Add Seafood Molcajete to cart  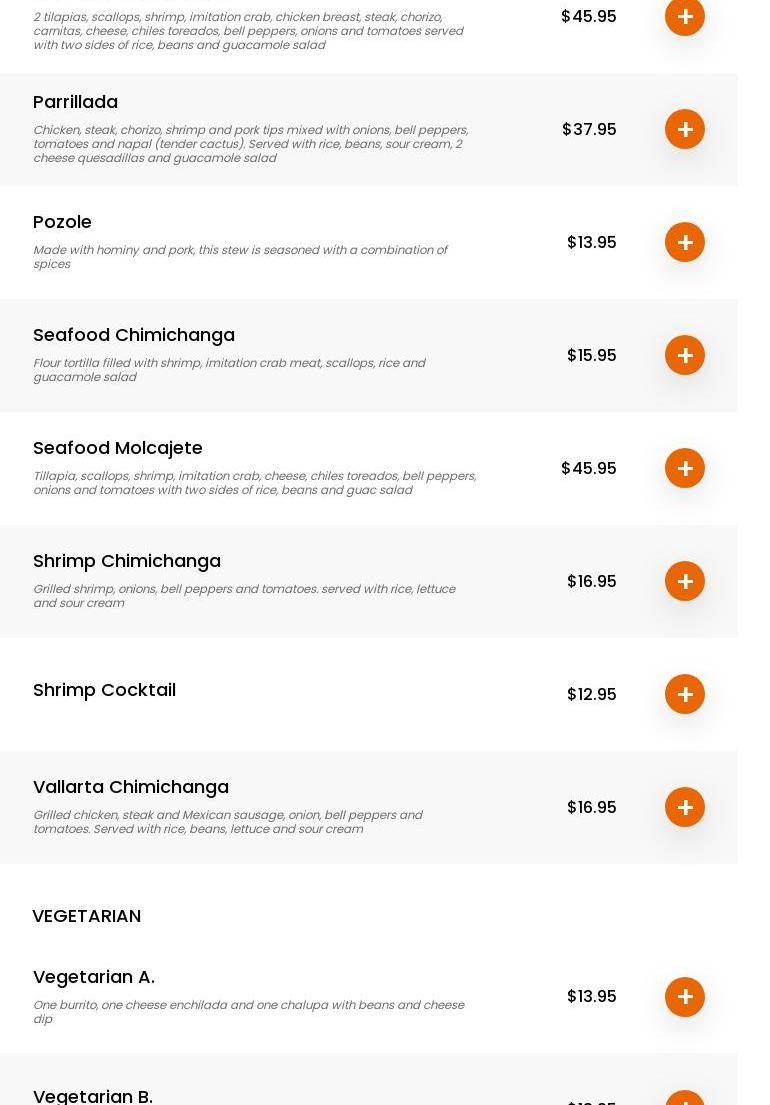(x=685, y=468)
